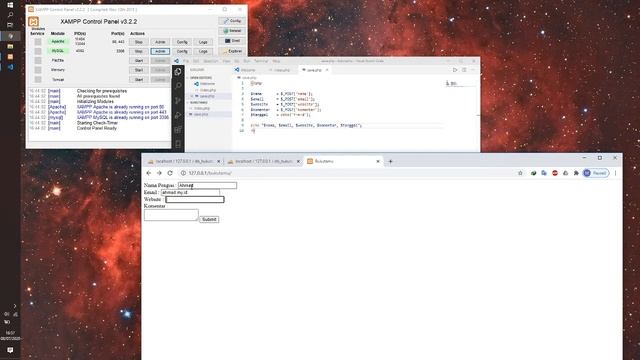Select Welcome under Open Editors

(x=207, y=84)
